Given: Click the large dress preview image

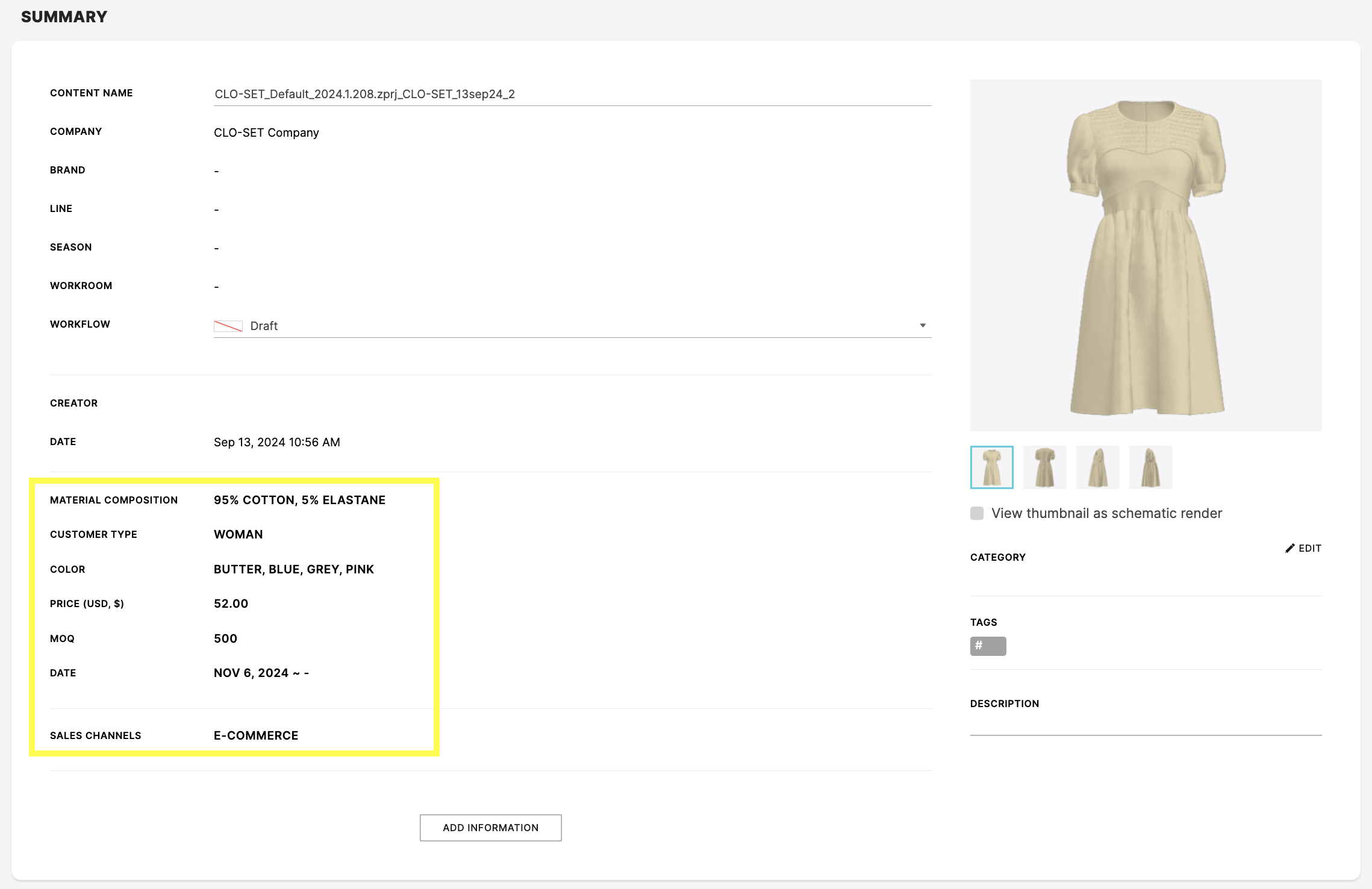Looking at the screenshot, I should 1146,255.
